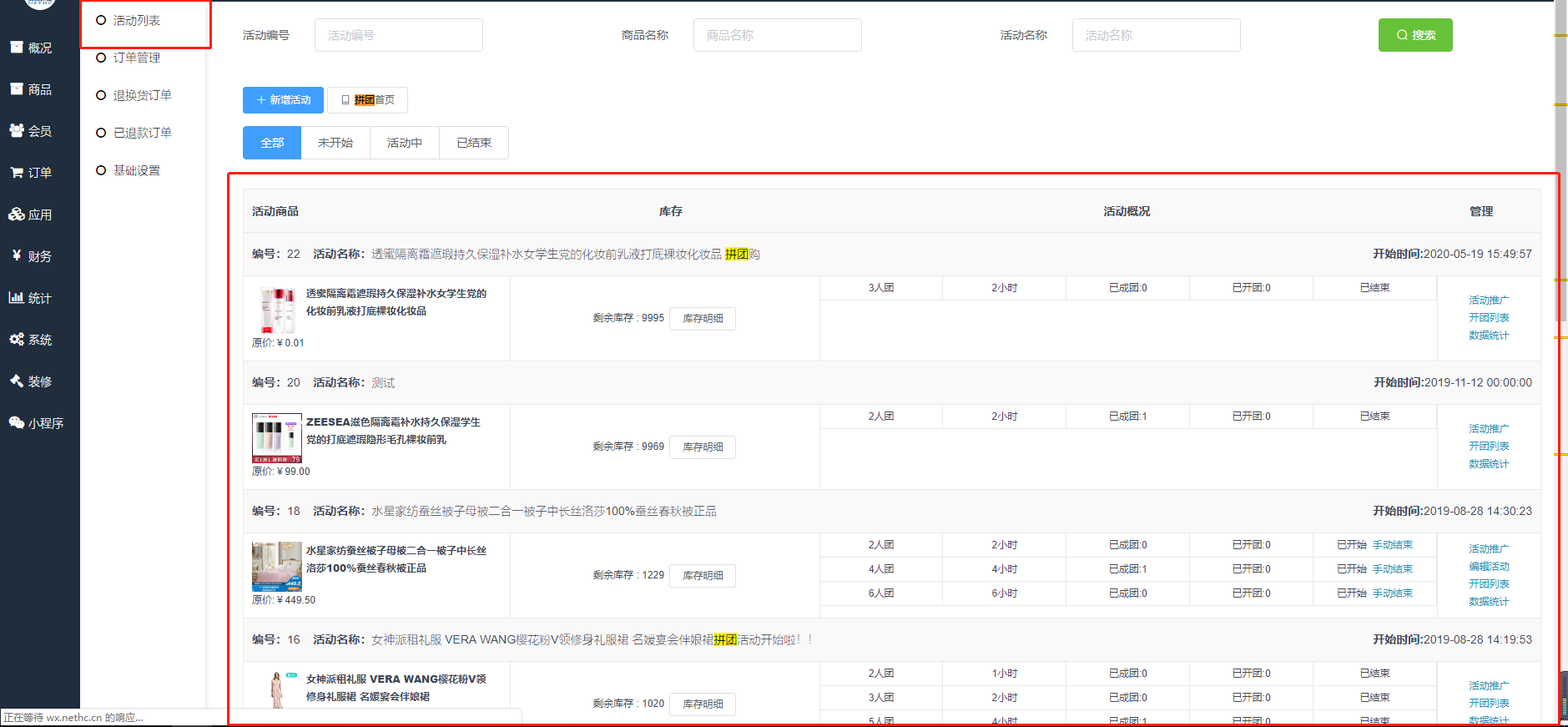Viewport: 1568px width, 727px height.
Task: Click 手动结束 for the 2人团 row
Action: 1393,545
